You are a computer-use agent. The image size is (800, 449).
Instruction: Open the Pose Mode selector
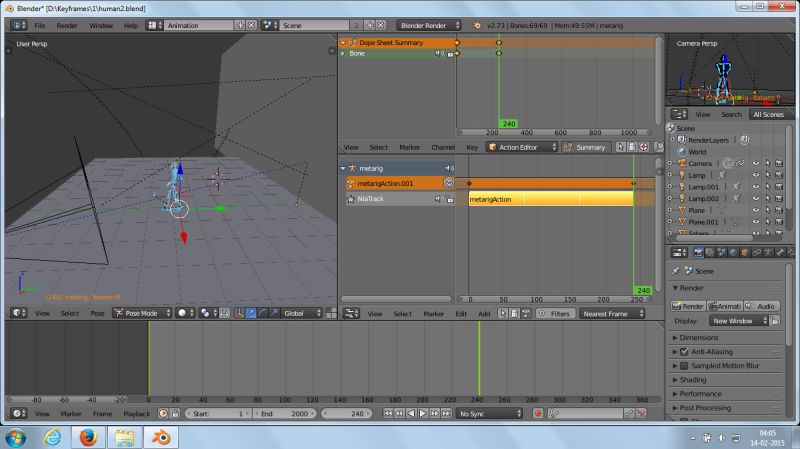(x=142, y=313)
